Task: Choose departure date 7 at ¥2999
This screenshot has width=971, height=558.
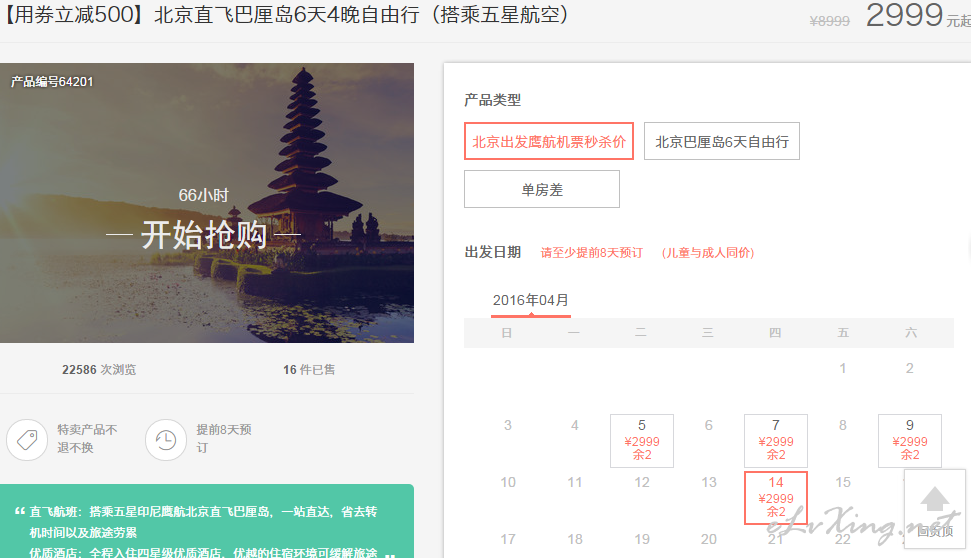Action: coord(775,440)
